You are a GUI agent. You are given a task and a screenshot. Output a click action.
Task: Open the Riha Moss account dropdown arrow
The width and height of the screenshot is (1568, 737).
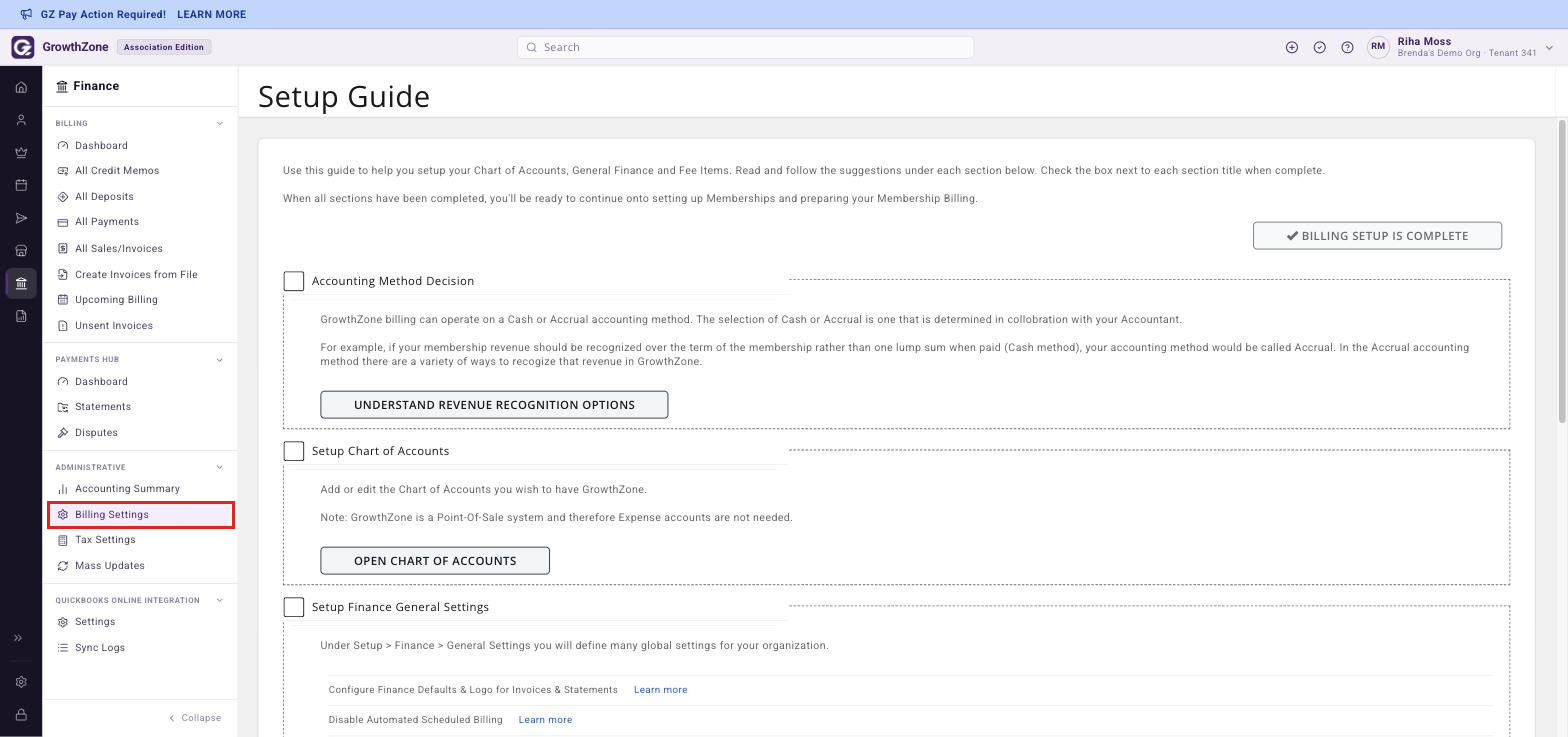point(1549,47)
